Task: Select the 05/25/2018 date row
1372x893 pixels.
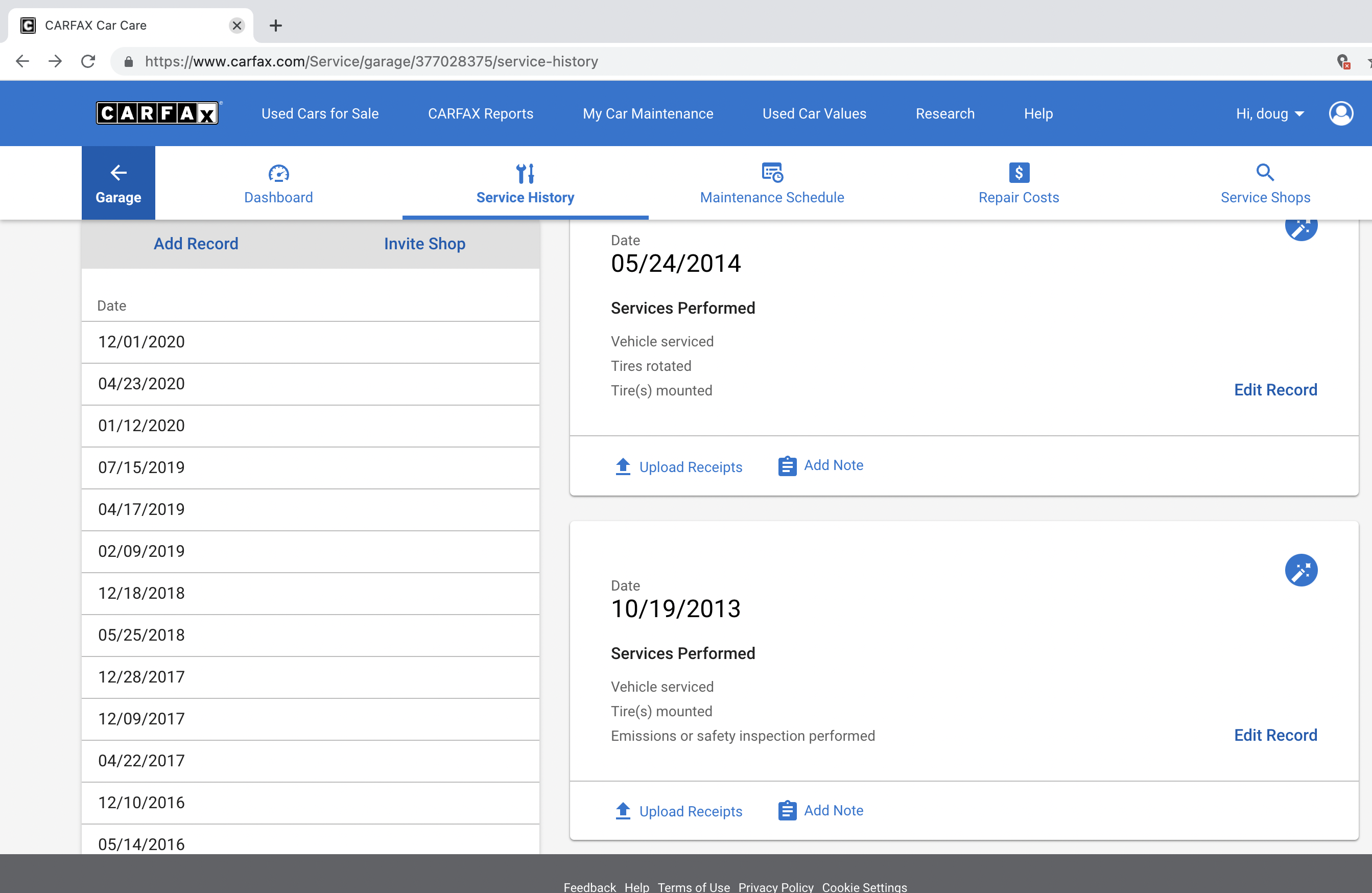Action: coord(311,636)
